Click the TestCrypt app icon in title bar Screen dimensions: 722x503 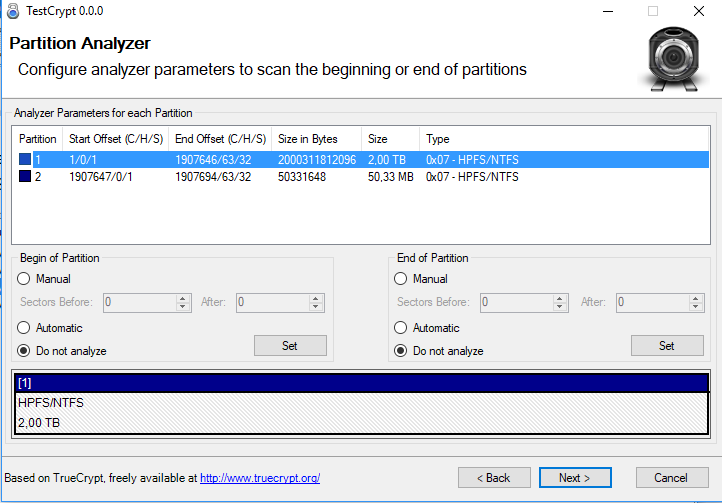13,11
